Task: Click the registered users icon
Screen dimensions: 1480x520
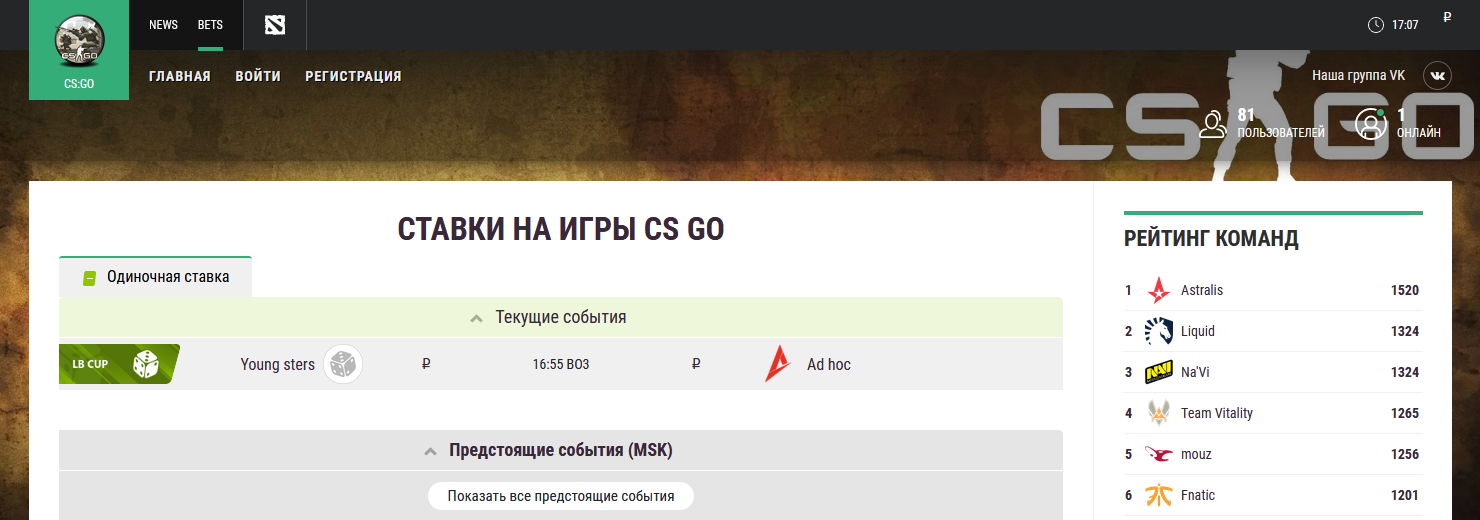Action: pyautogui.click(x=1214, y=123)
